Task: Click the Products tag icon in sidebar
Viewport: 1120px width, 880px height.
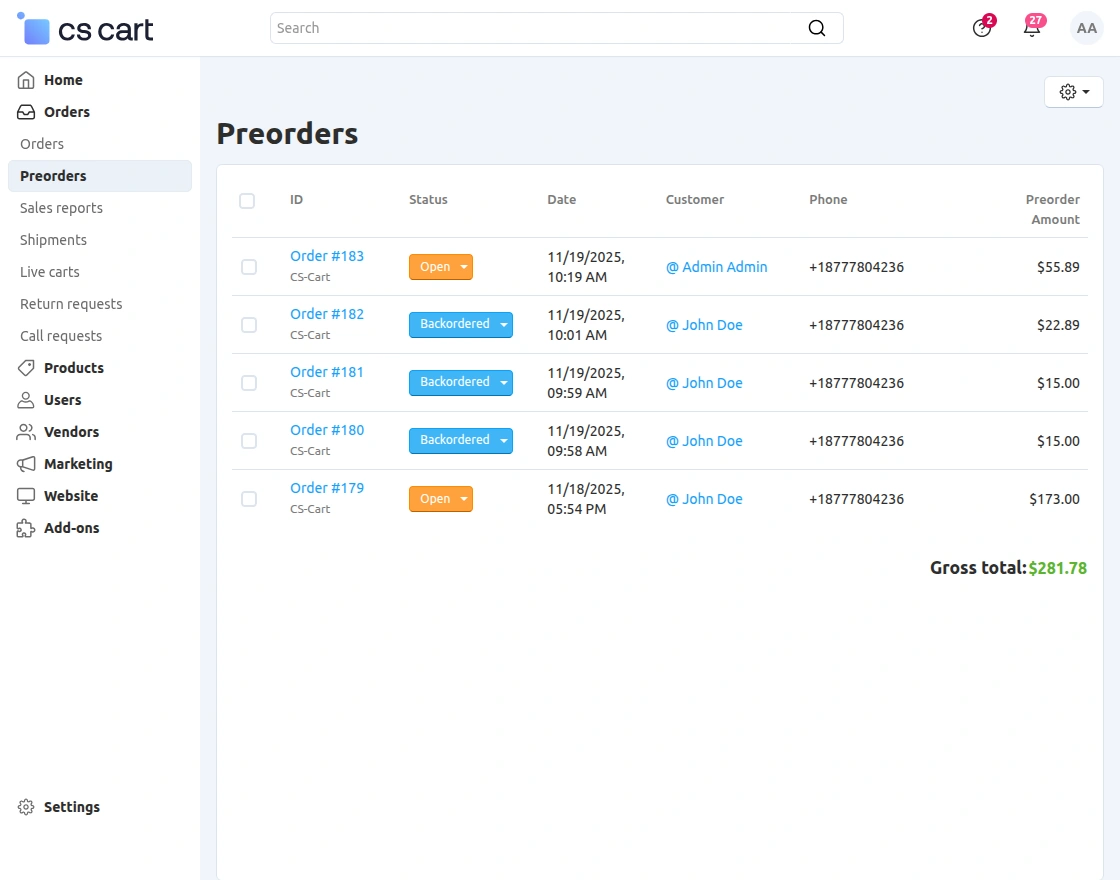Action: tap(26, 368)
